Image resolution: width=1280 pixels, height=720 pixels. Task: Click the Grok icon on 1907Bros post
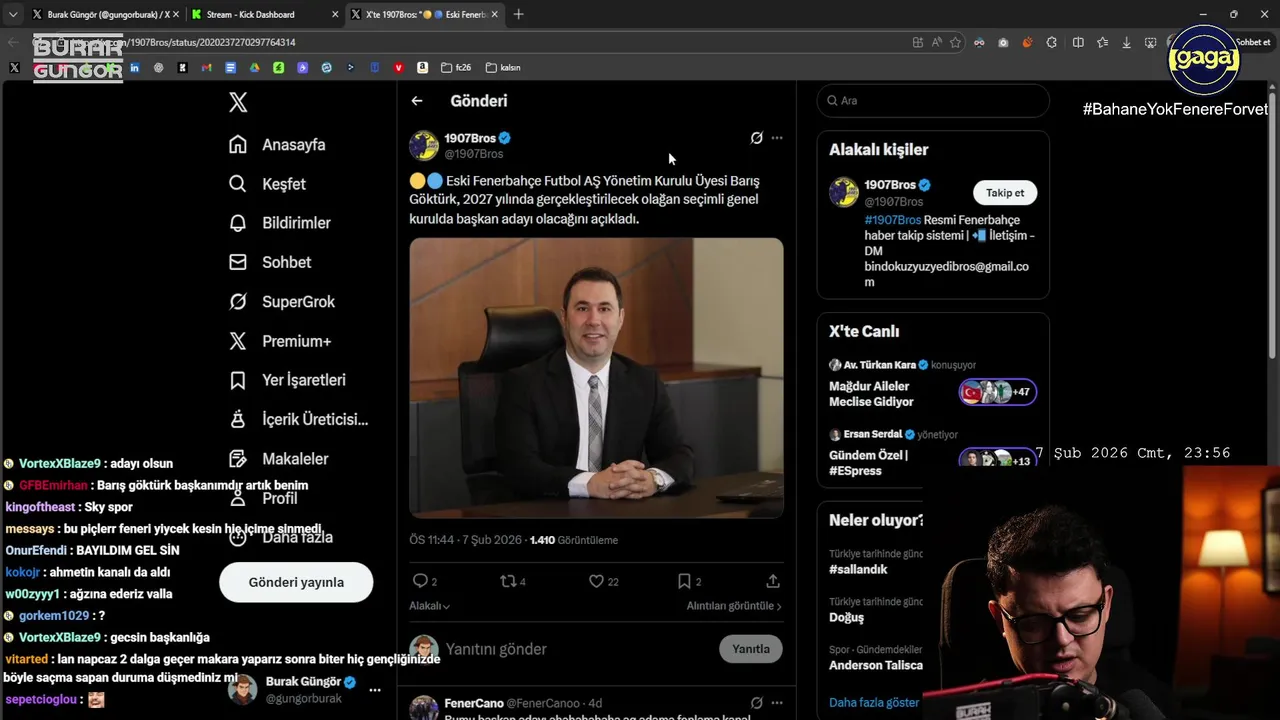coord(757,138)
